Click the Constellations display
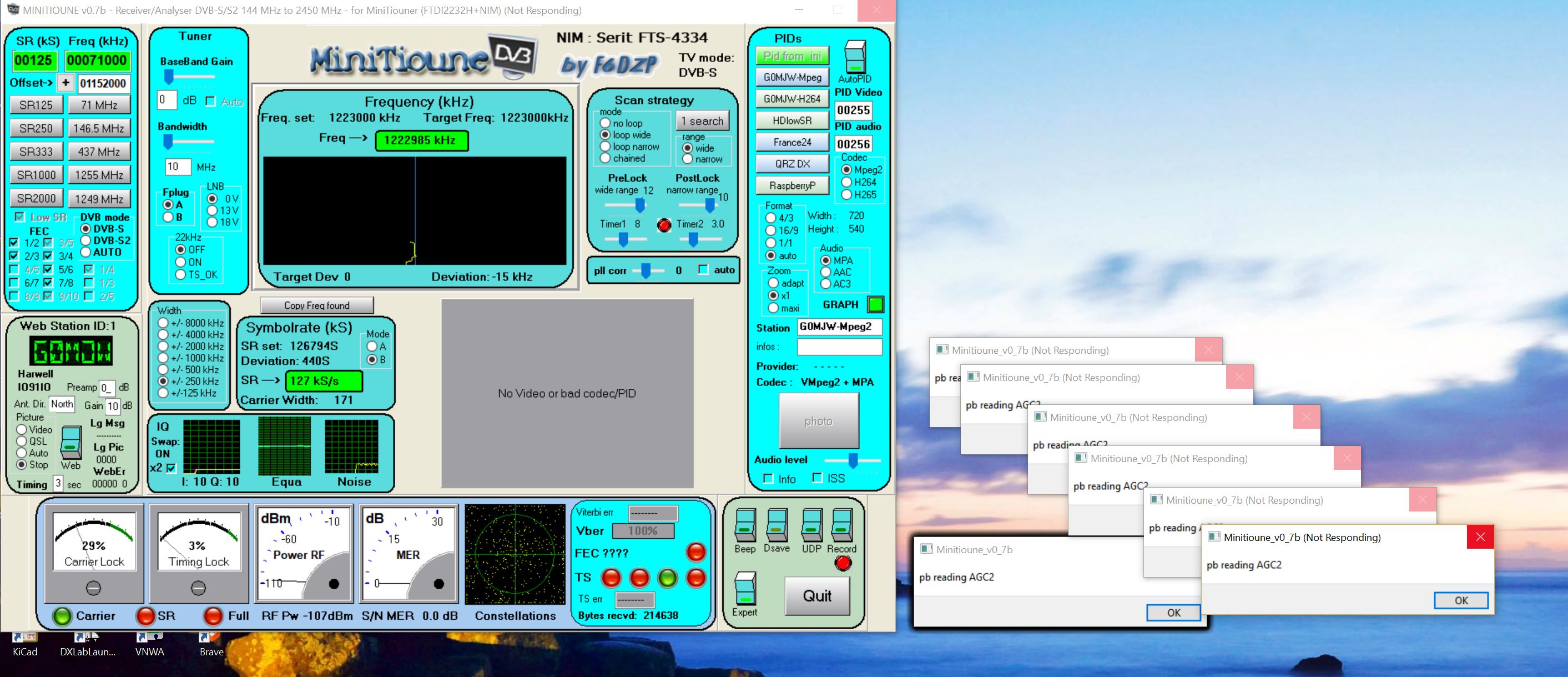This screenshot has height=677, width=1568. (515, 554)
